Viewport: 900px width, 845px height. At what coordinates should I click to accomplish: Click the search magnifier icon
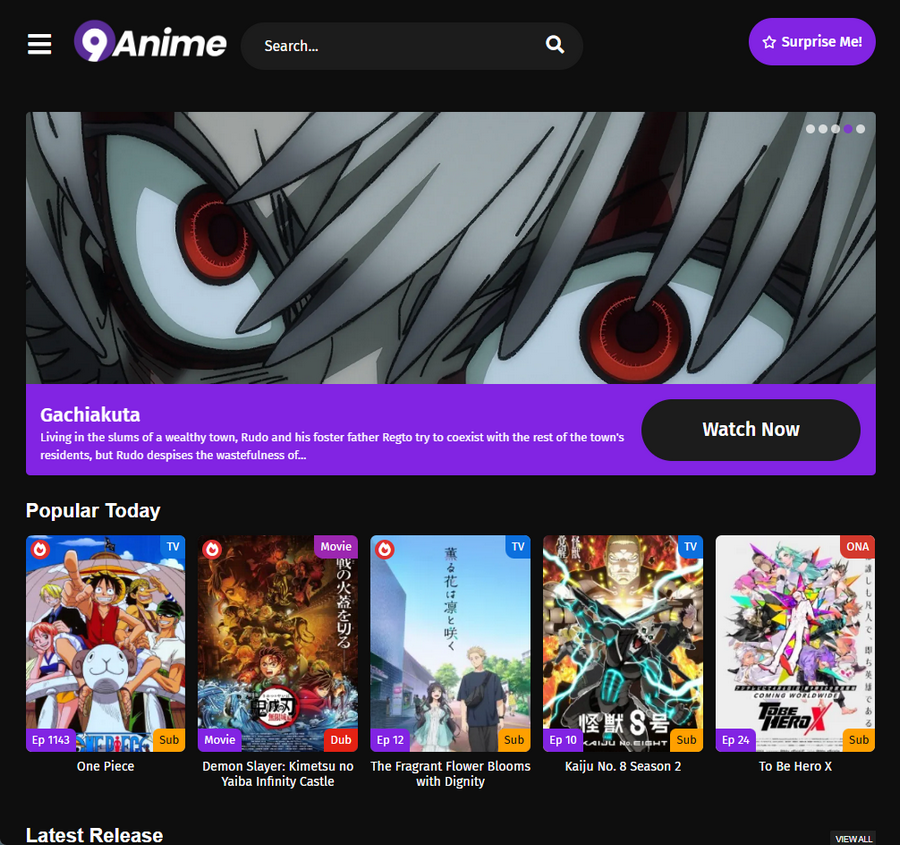click(x=555, y=45)
